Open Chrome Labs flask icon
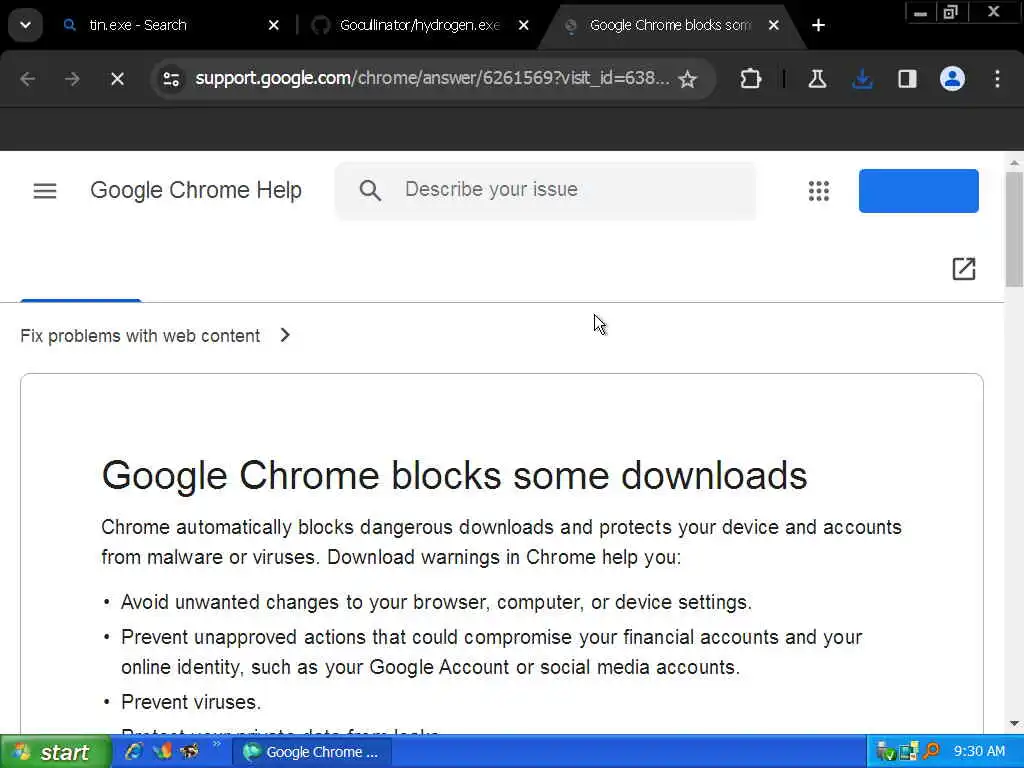The image size is (1024, 768). tap(817, 79)
